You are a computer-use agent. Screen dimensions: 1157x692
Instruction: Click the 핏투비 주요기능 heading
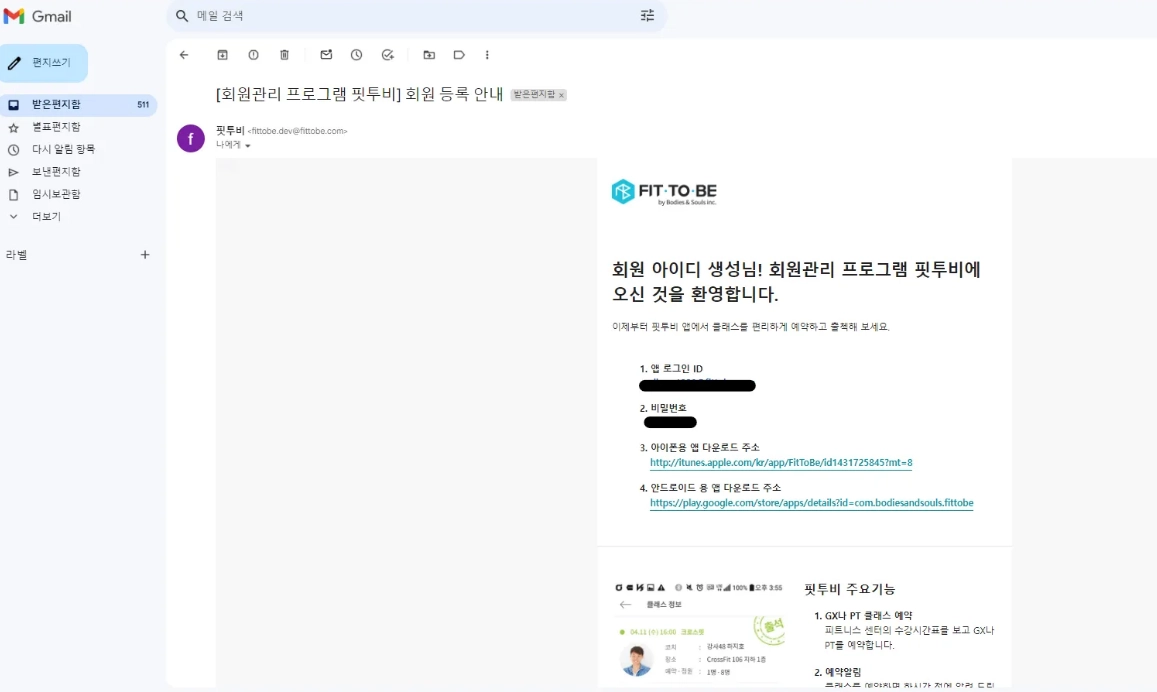(x=849, y=589)
